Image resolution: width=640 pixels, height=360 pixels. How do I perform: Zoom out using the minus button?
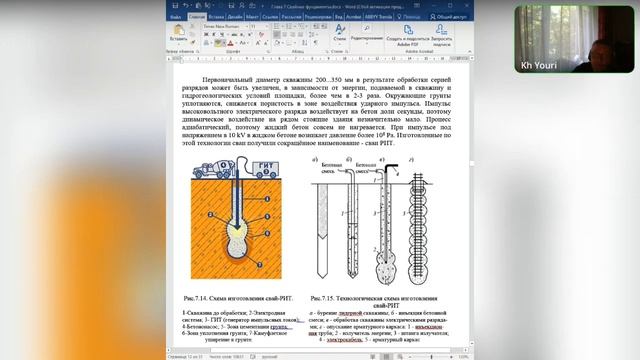410,357
